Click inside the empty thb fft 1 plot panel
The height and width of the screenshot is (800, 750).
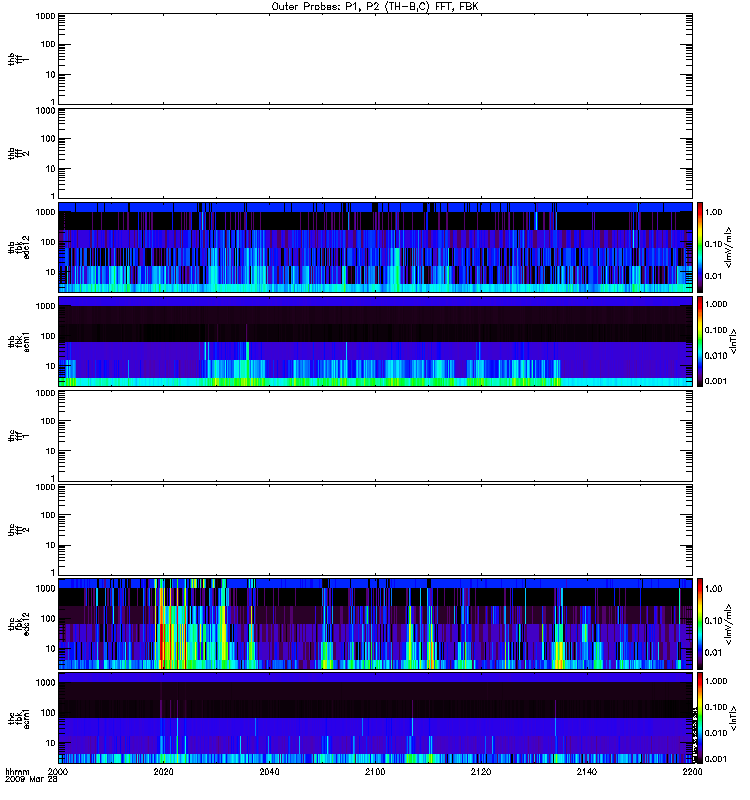coord(375,59)
